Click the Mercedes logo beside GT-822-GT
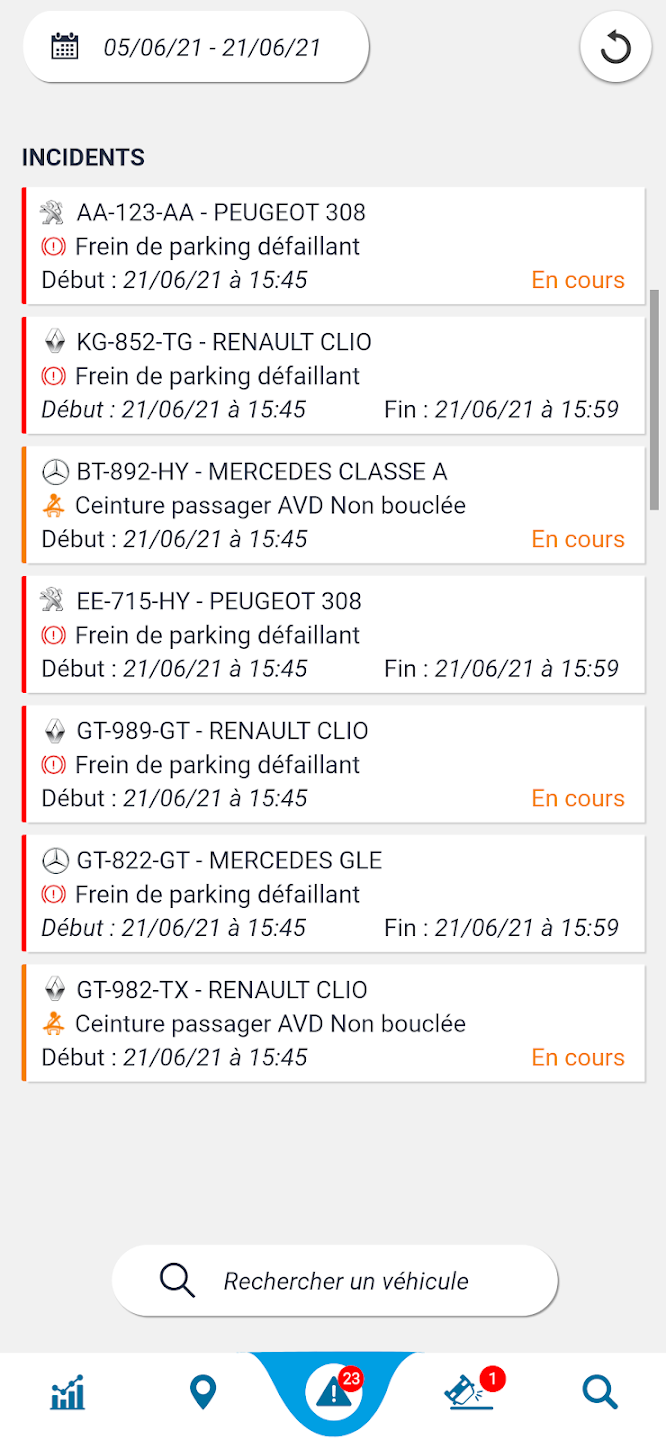The width and height of the screenshot is (666, 1440). [55, 860]
